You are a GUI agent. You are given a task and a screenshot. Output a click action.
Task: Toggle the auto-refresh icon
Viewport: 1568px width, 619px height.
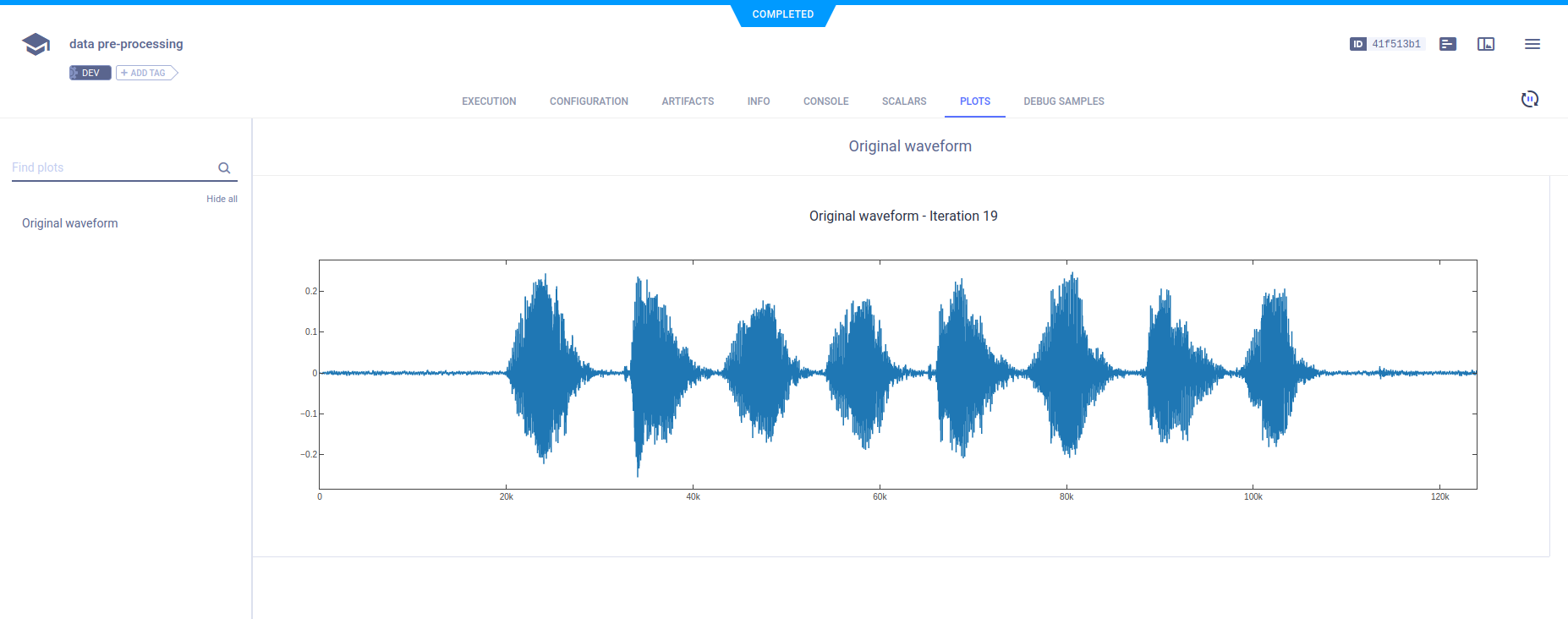pos(1529,99)
